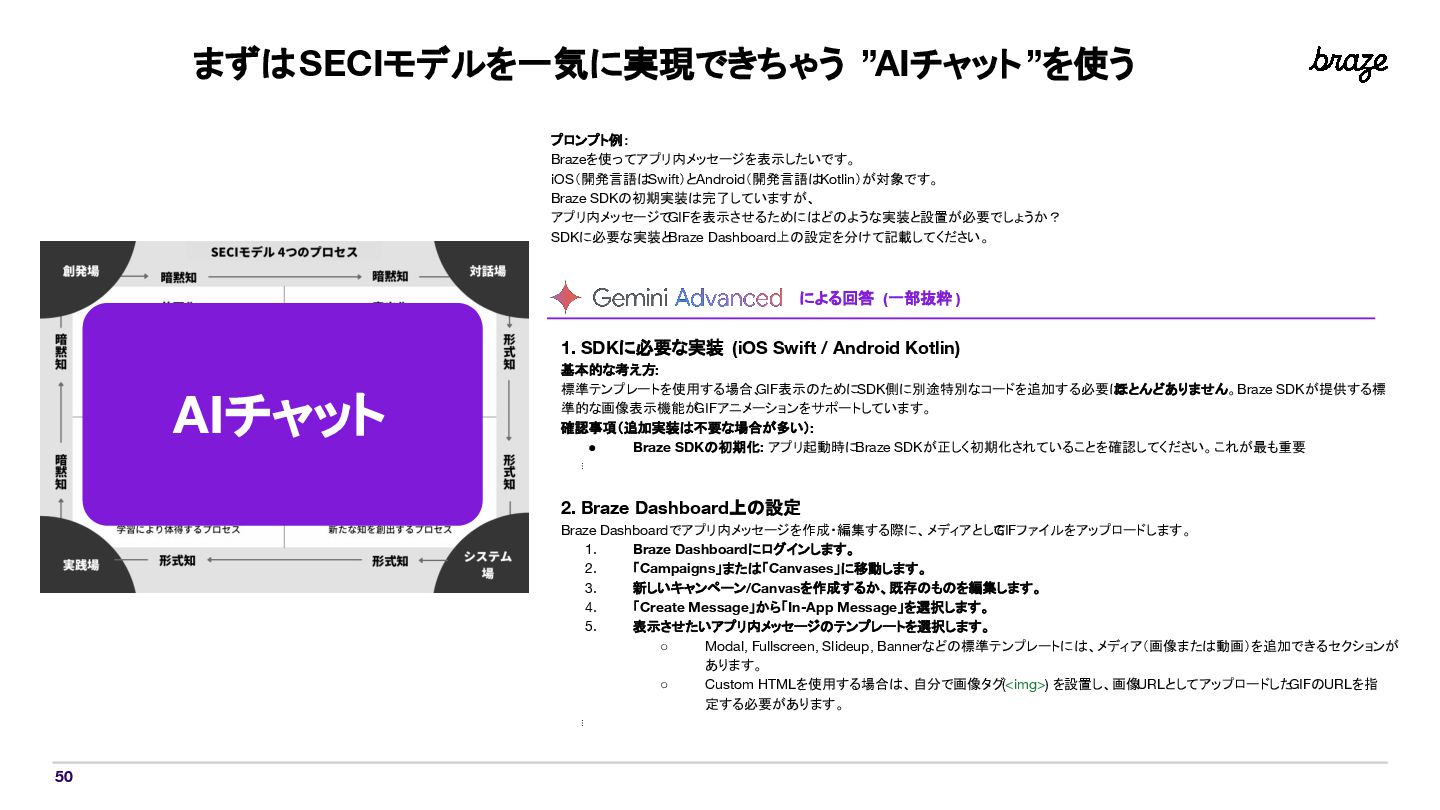Click the slide title まずはSECIモデルを一気に実現
The image size is (1440, 810).
(x=664, y=65)
